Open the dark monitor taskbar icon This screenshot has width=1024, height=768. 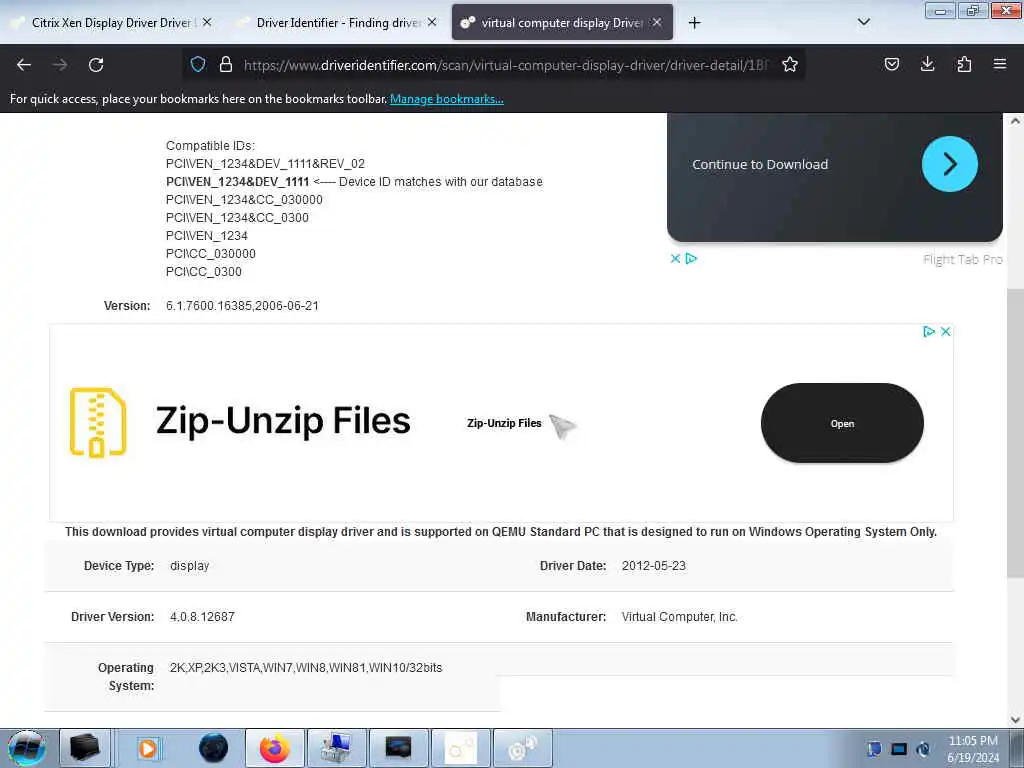click(x=398, y=748)
